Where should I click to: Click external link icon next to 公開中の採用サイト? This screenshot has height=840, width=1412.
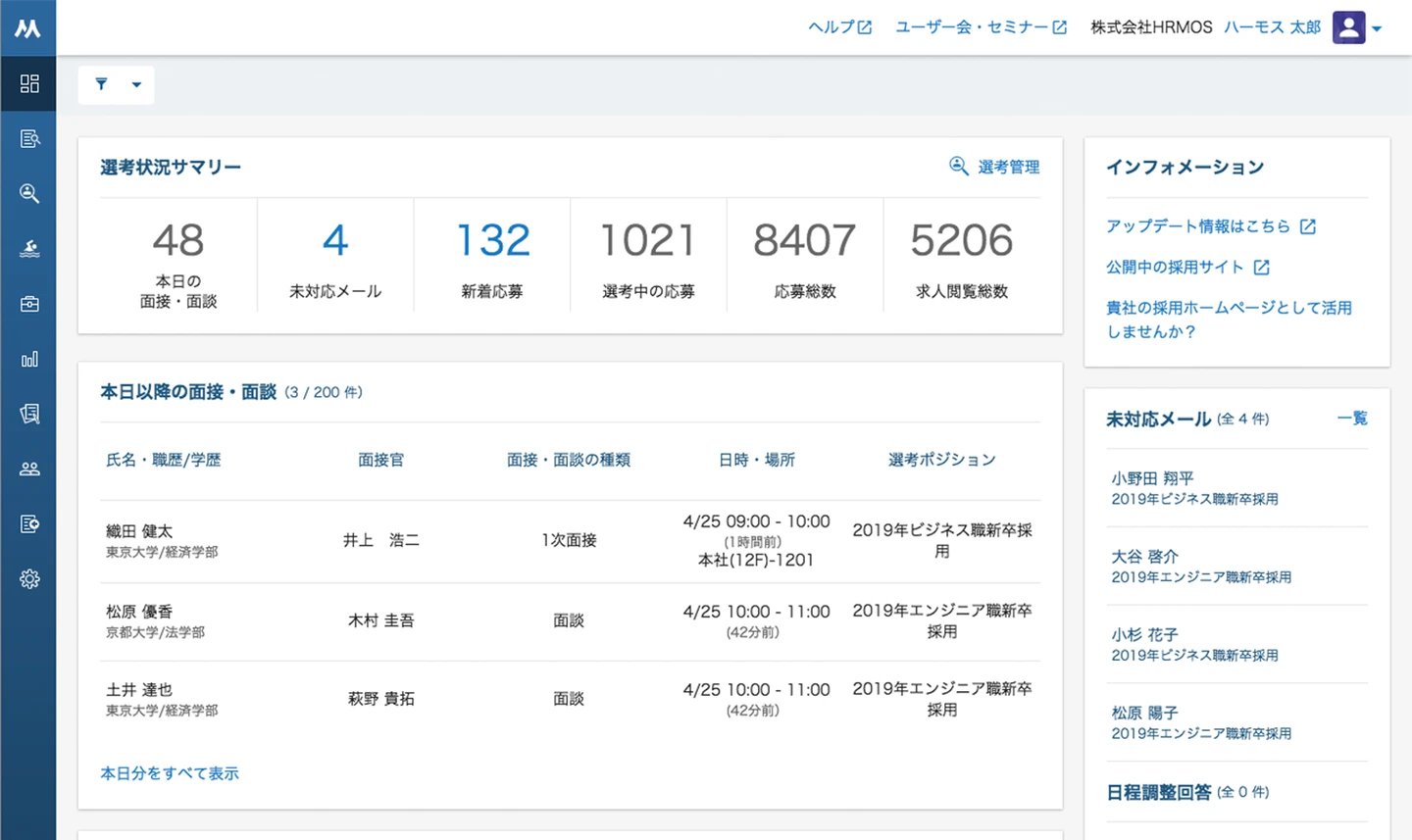[x=1261, y=267]
